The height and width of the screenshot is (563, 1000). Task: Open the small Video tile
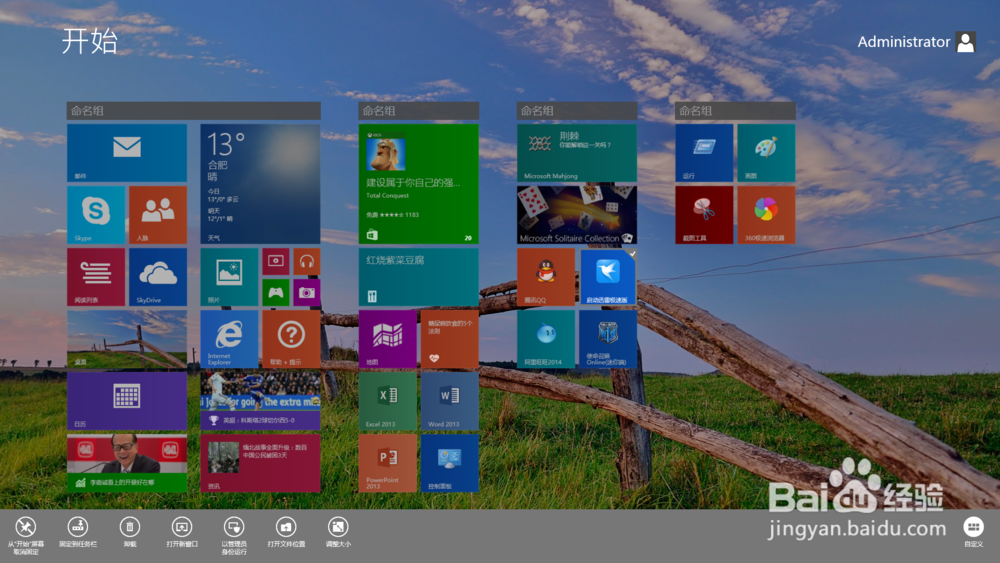pos(276,261)
